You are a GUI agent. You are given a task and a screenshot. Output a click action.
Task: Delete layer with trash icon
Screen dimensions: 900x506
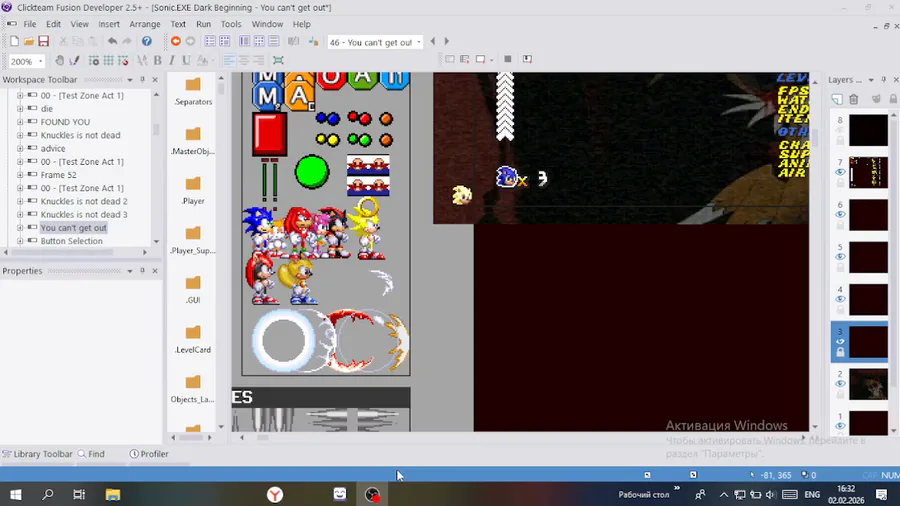854,99
